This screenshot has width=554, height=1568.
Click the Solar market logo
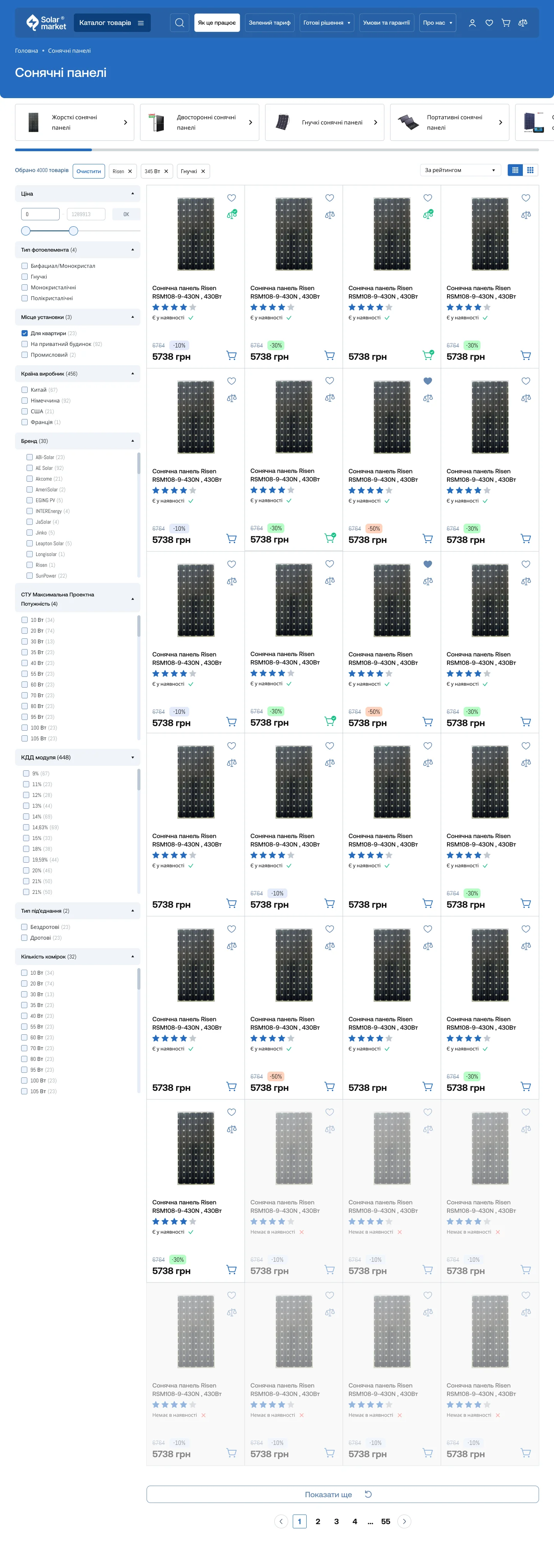click(46, 23)
